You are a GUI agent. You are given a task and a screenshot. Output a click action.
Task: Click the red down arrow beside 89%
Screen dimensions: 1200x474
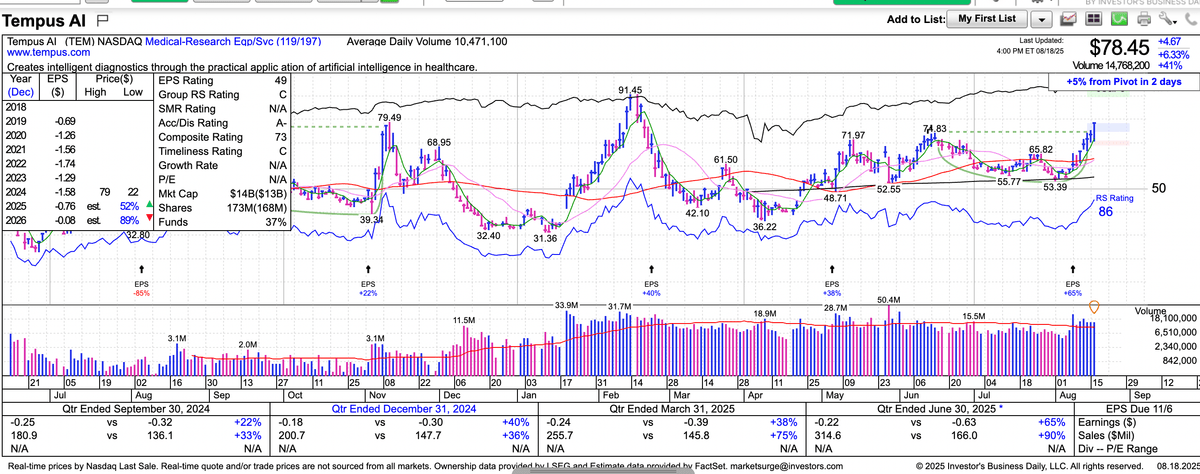coord(150,220)
